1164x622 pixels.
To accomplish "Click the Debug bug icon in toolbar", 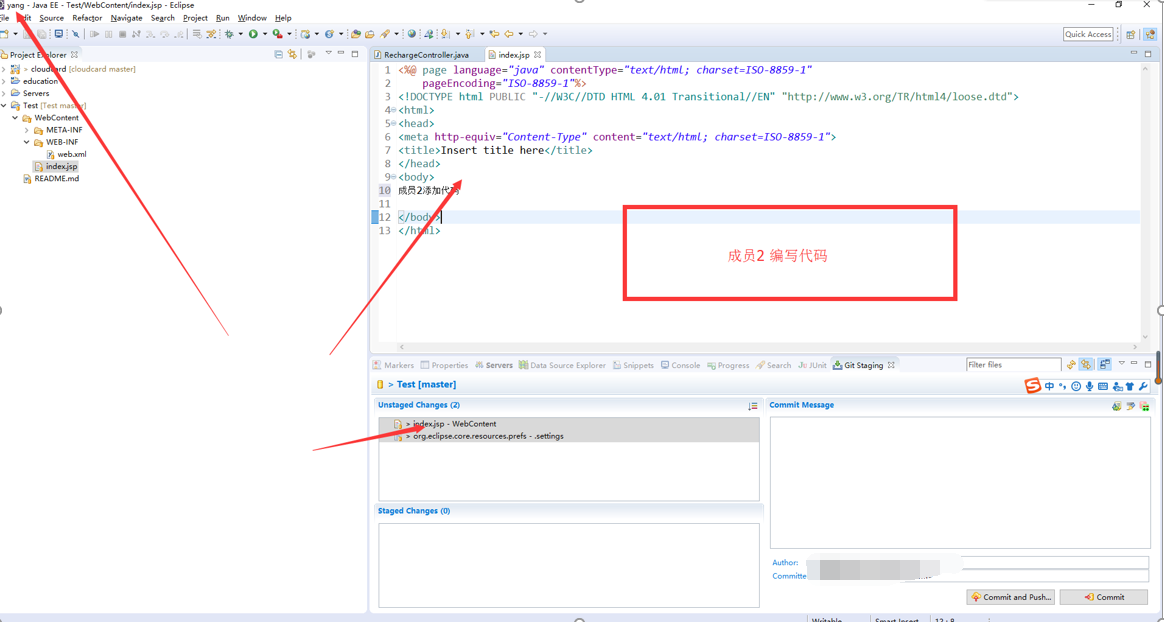I will pos(229,34).
